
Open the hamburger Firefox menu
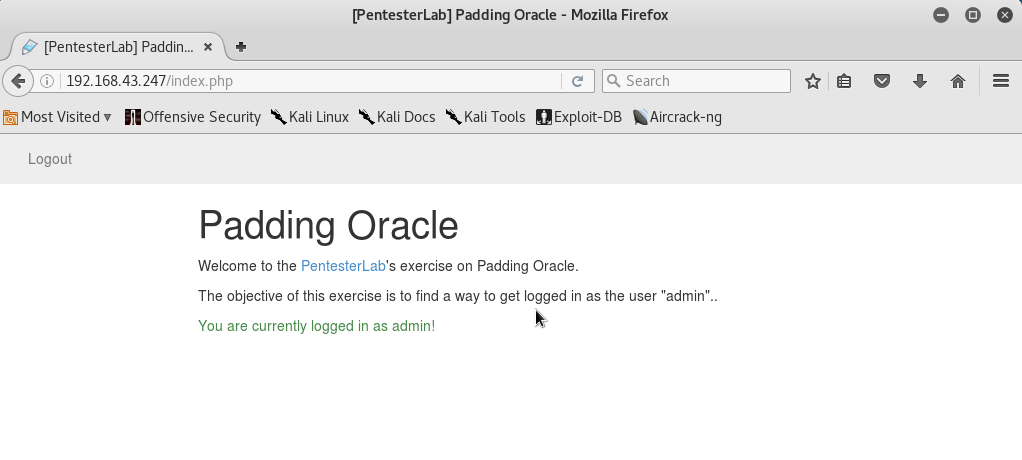[x=1000, y=81]
